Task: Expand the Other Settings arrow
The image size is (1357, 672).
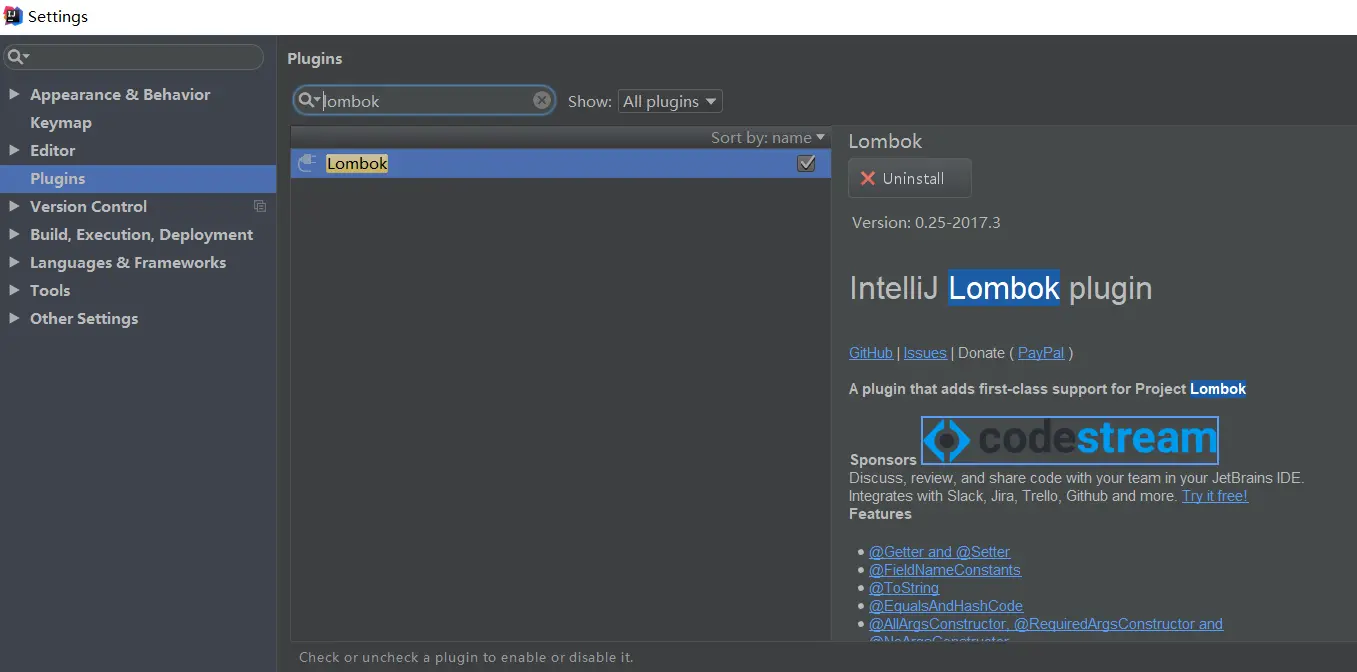Action: click(x=14, y=318)
